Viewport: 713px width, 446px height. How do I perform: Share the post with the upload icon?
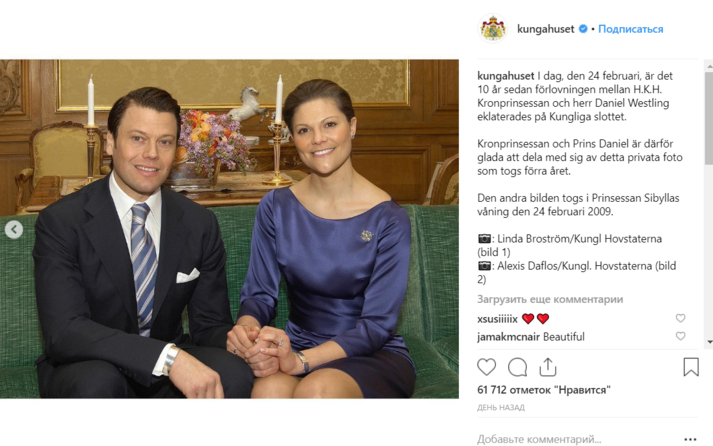tap(548, 367)
